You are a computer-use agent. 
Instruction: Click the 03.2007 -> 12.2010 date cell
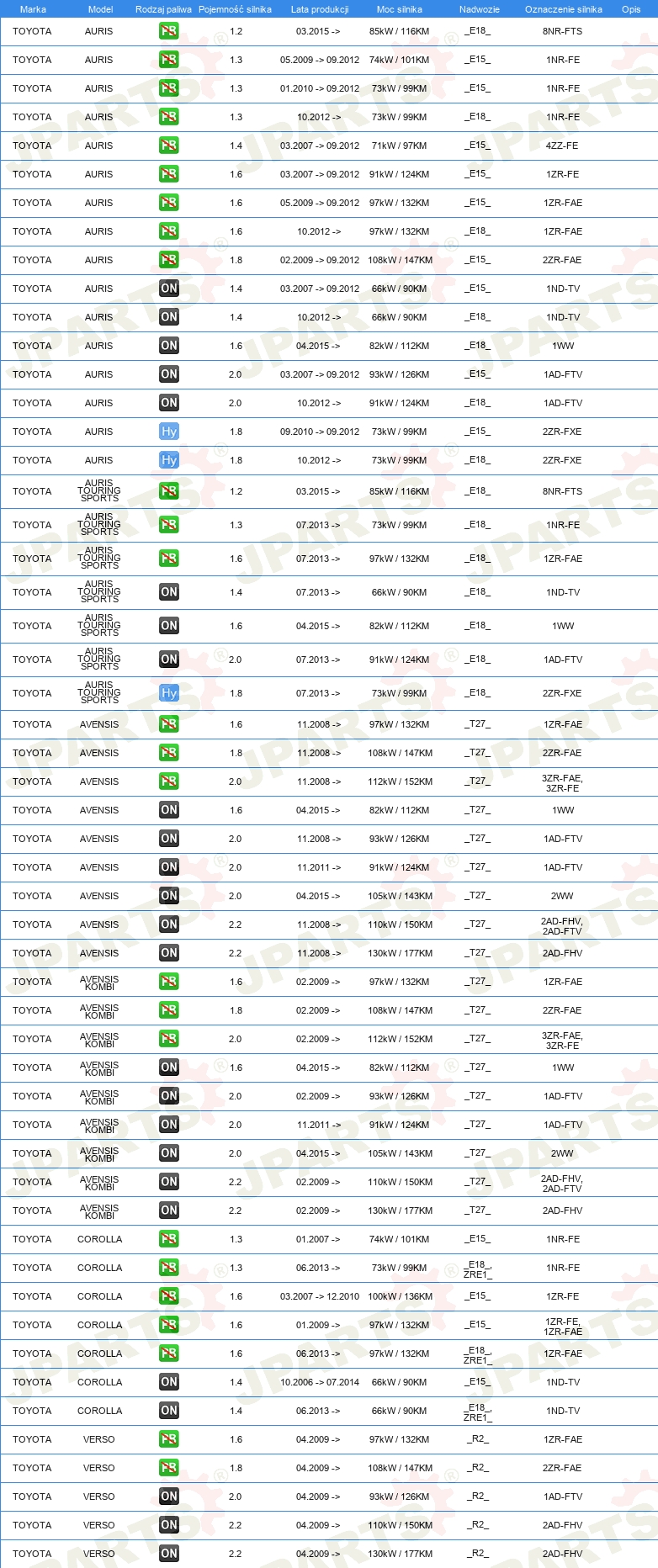320,1296
